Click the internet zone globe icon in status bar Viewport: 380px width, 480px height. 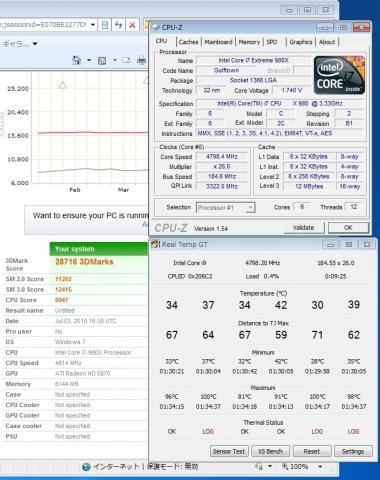tap(86, 467)
